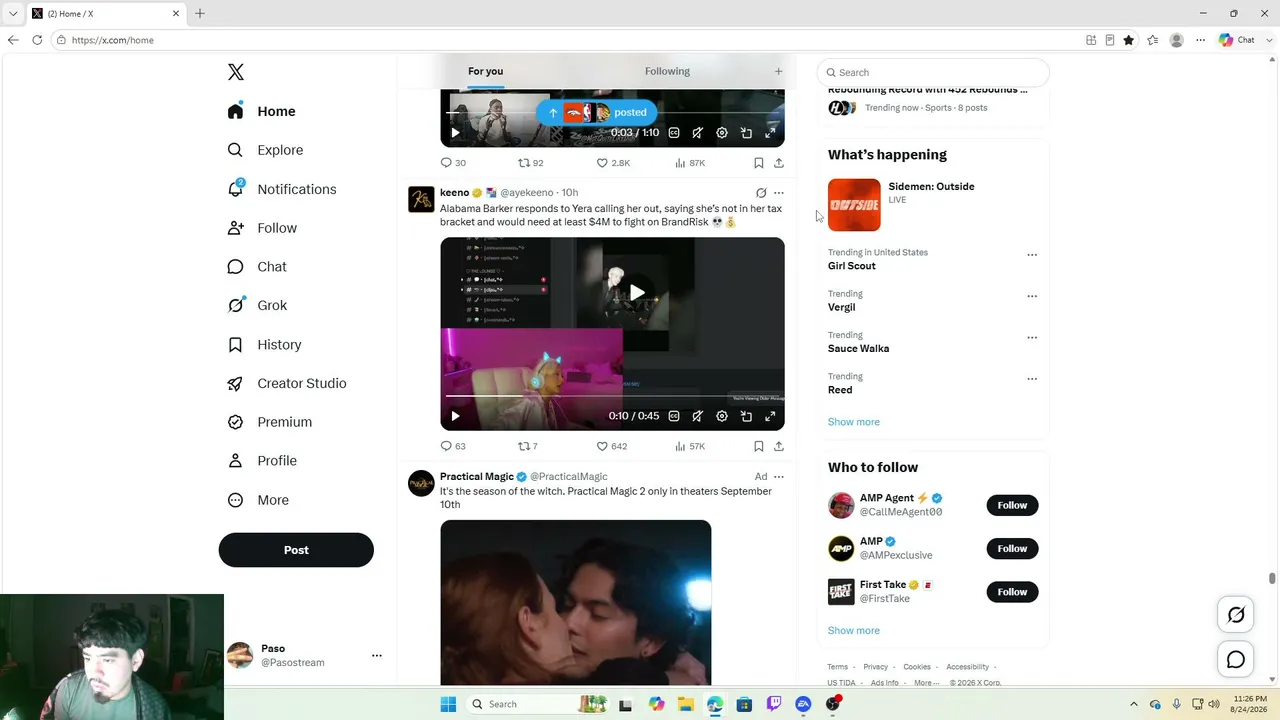Screen dimensions: 1280x720
Task: Open the floating chat bubble button
Action: (1236, 660)
